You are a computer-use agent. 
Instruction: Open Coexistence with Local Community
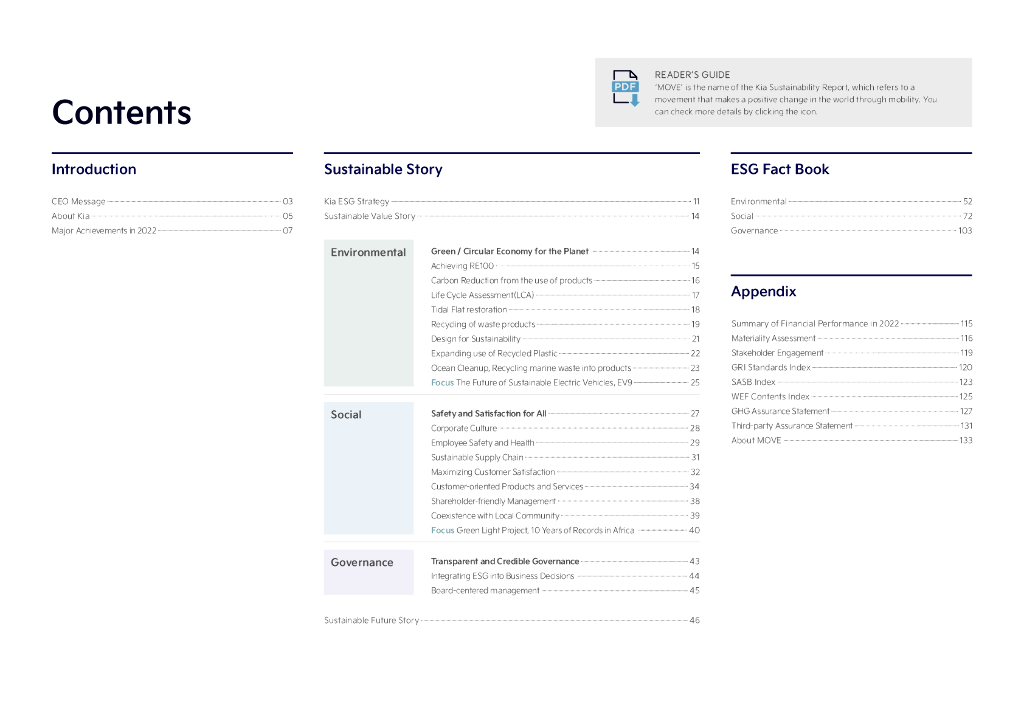565,516
